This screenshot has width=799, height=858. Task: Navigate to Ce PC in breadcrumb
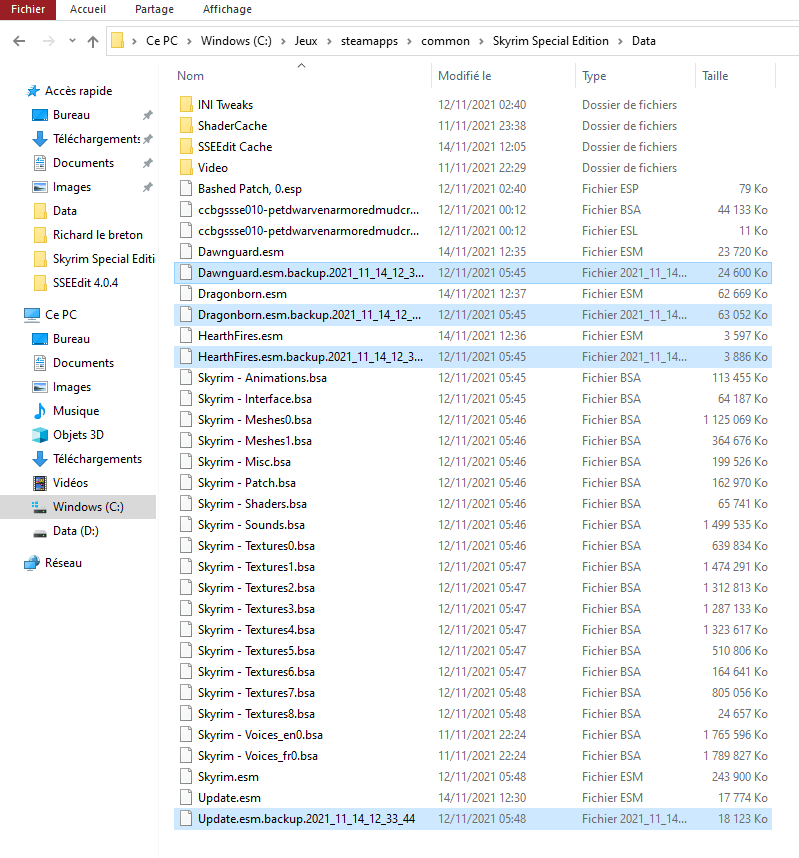(162, 41)
